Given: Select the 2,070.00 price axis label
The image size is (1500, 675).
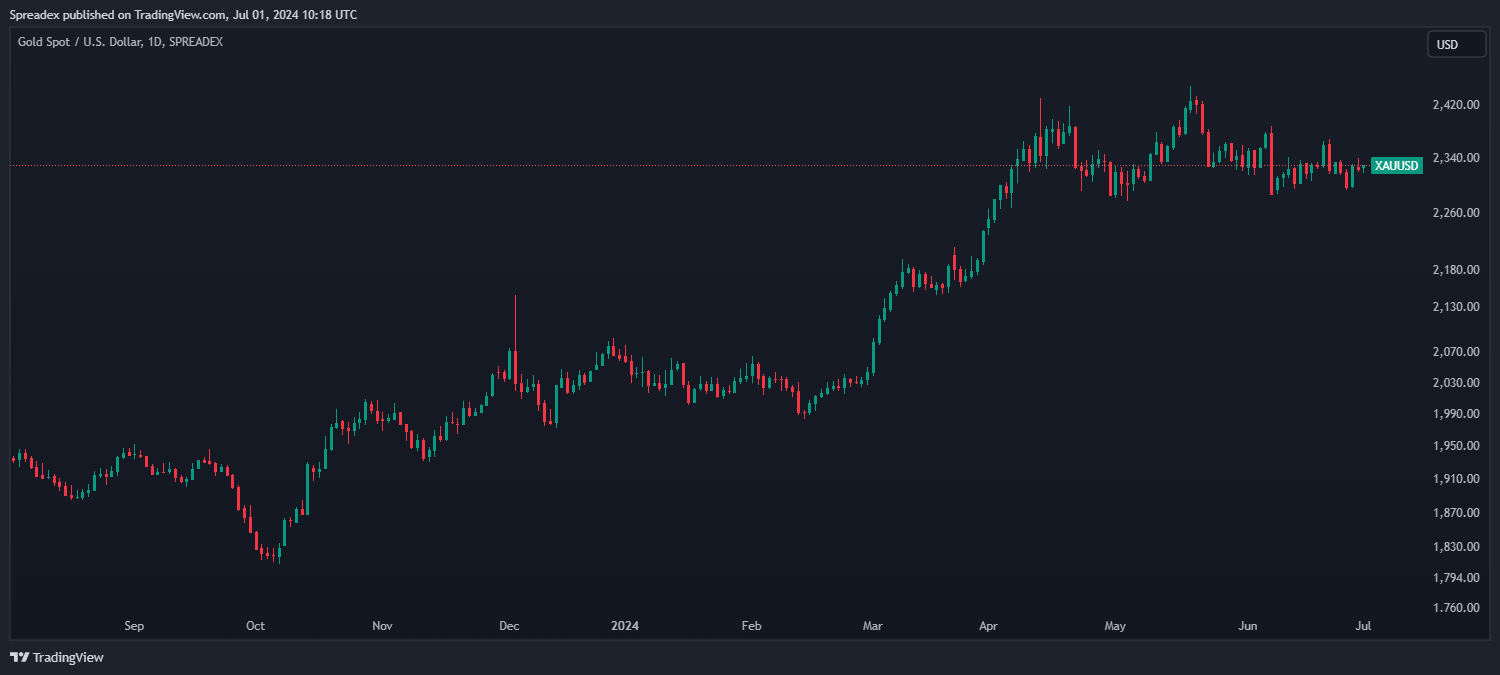Looking at the screenshot, I should click(1455, 352).
